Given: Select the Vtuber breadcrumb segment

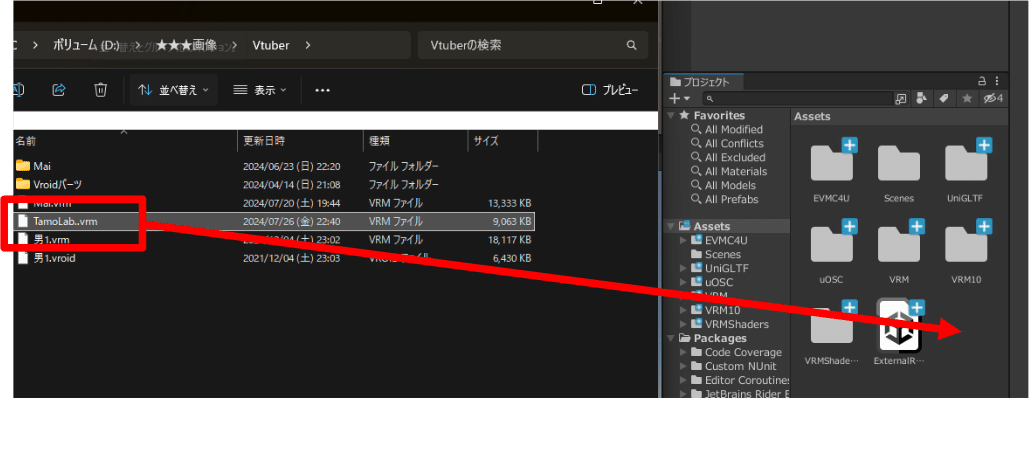Looking at the screenshot, I should [x=271, y=45].
